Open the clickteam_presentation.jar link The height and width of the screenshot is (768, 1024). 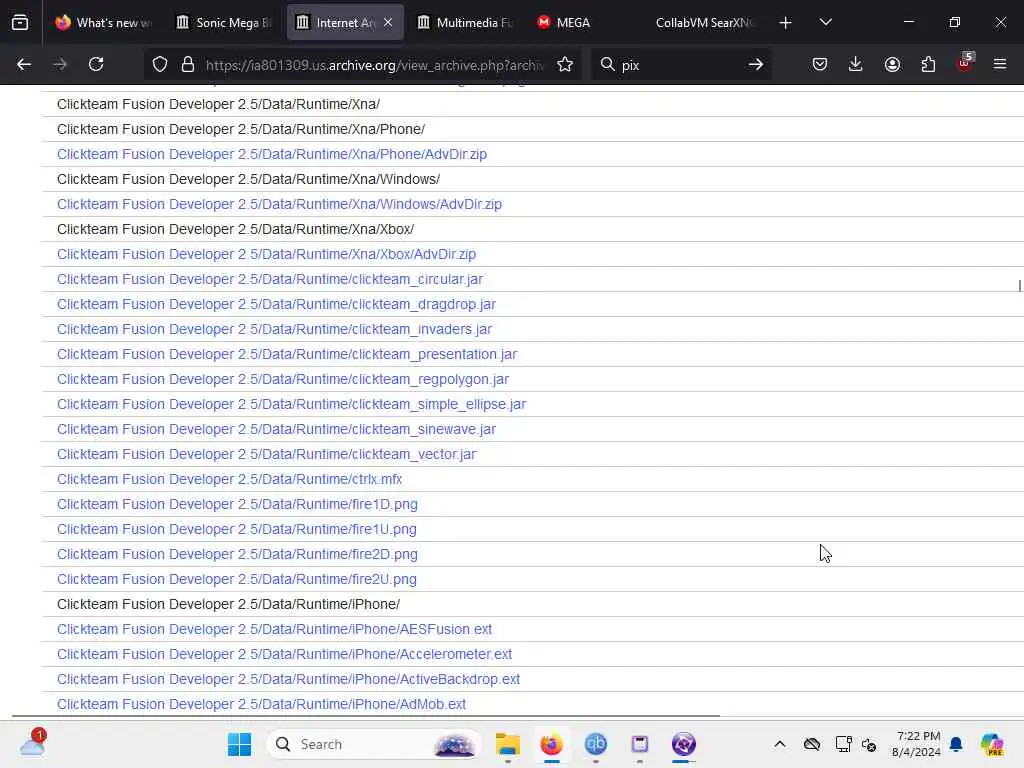pyautogui.click(x=287, y=355)
